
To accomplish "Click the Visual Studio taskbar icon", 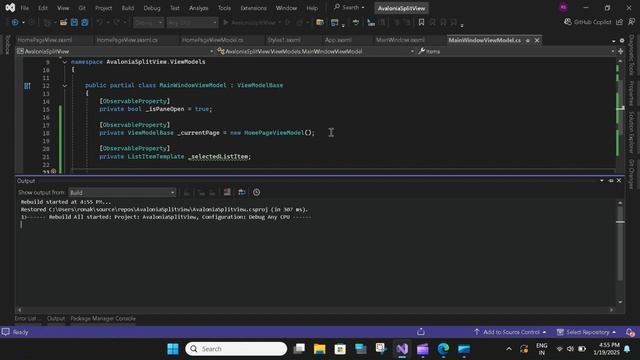I will (402, 349).
